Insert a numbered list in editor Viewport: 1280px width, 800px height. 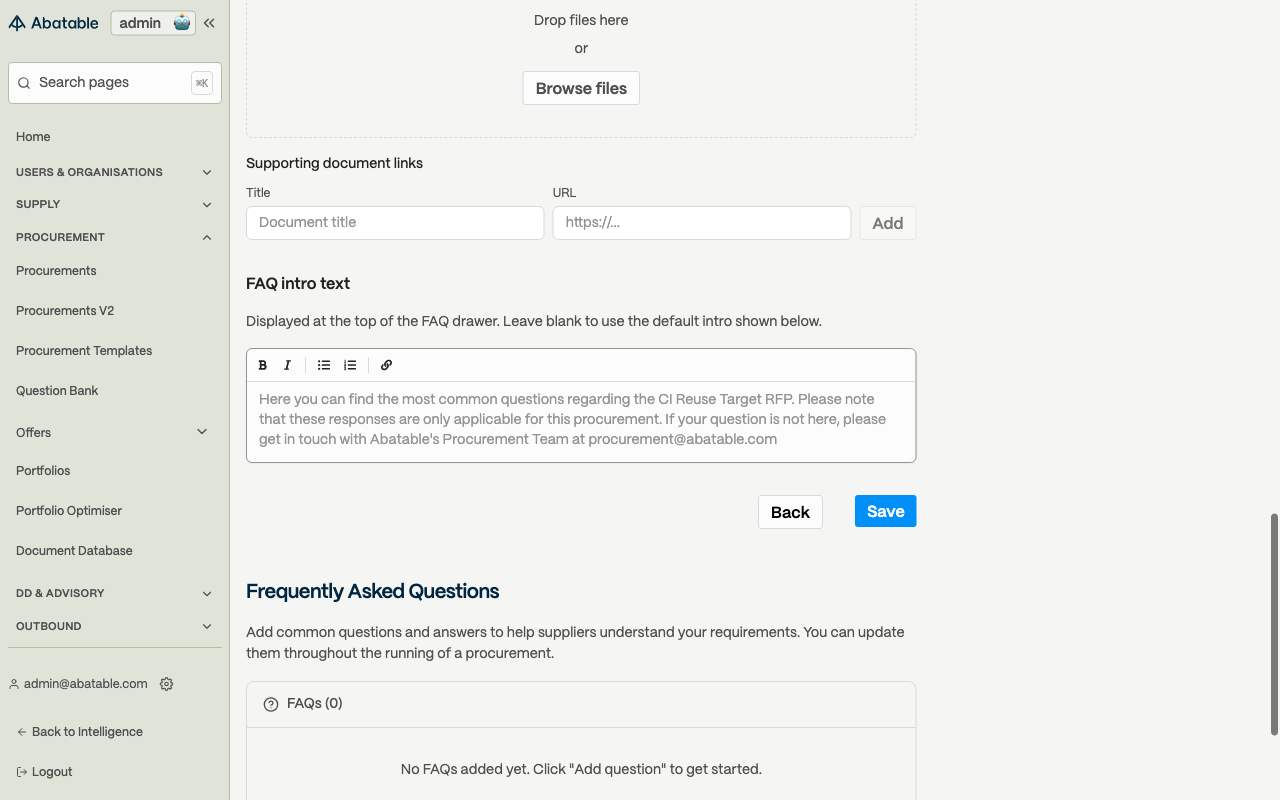[x=350, y=365]
